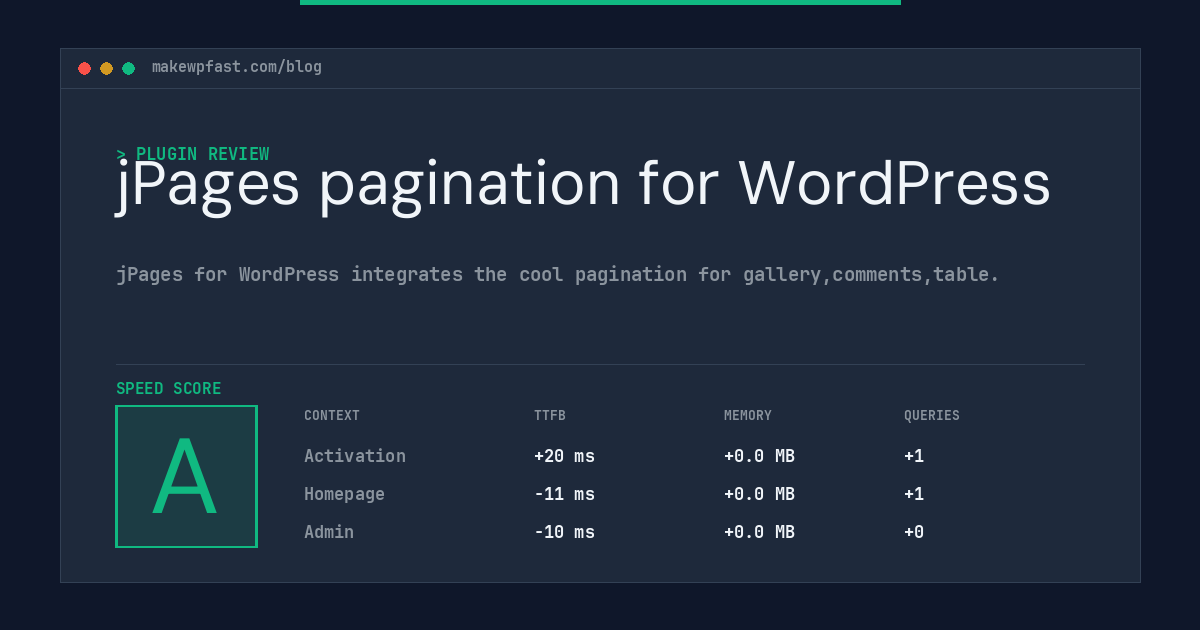Click the QUERIES column header
The width and height of the screenshot is (1200, 630).
(932, 416)
